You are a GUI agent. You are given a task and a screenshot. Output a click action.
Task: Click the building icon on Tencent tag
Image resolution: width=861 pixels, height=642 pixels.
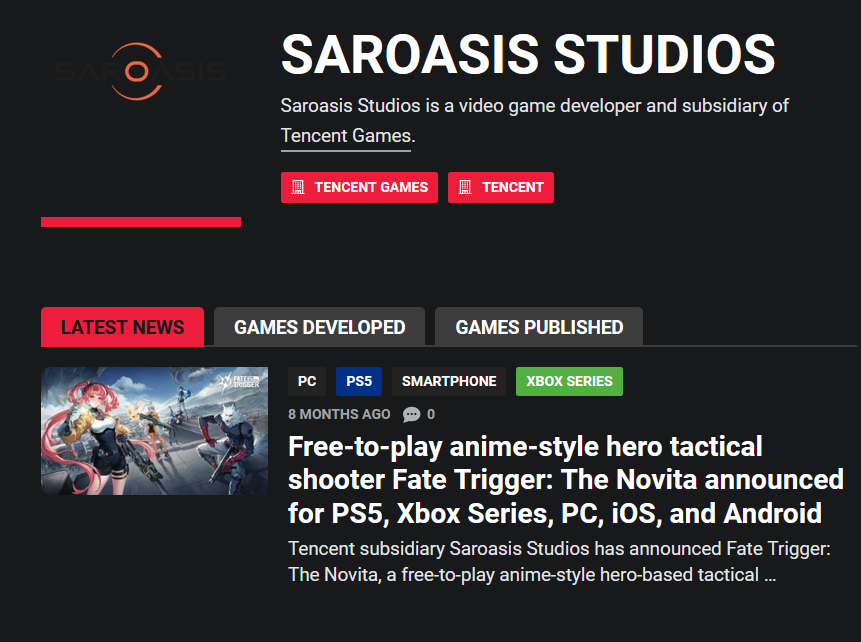pyautogui.click(x=465, y=187)
